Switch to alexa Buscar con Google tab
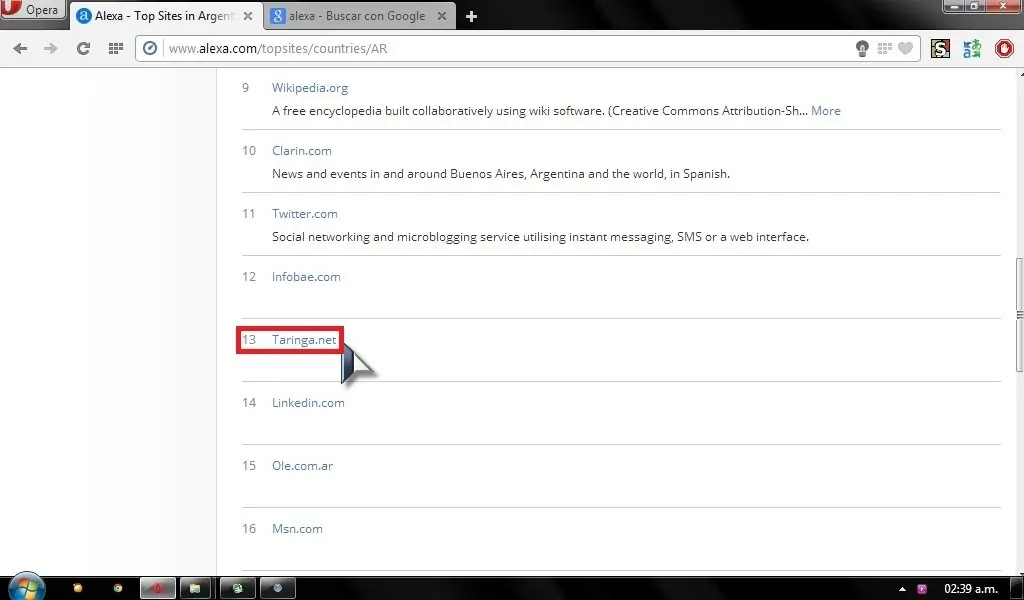The image size is (1024, 600). (357, 16)
